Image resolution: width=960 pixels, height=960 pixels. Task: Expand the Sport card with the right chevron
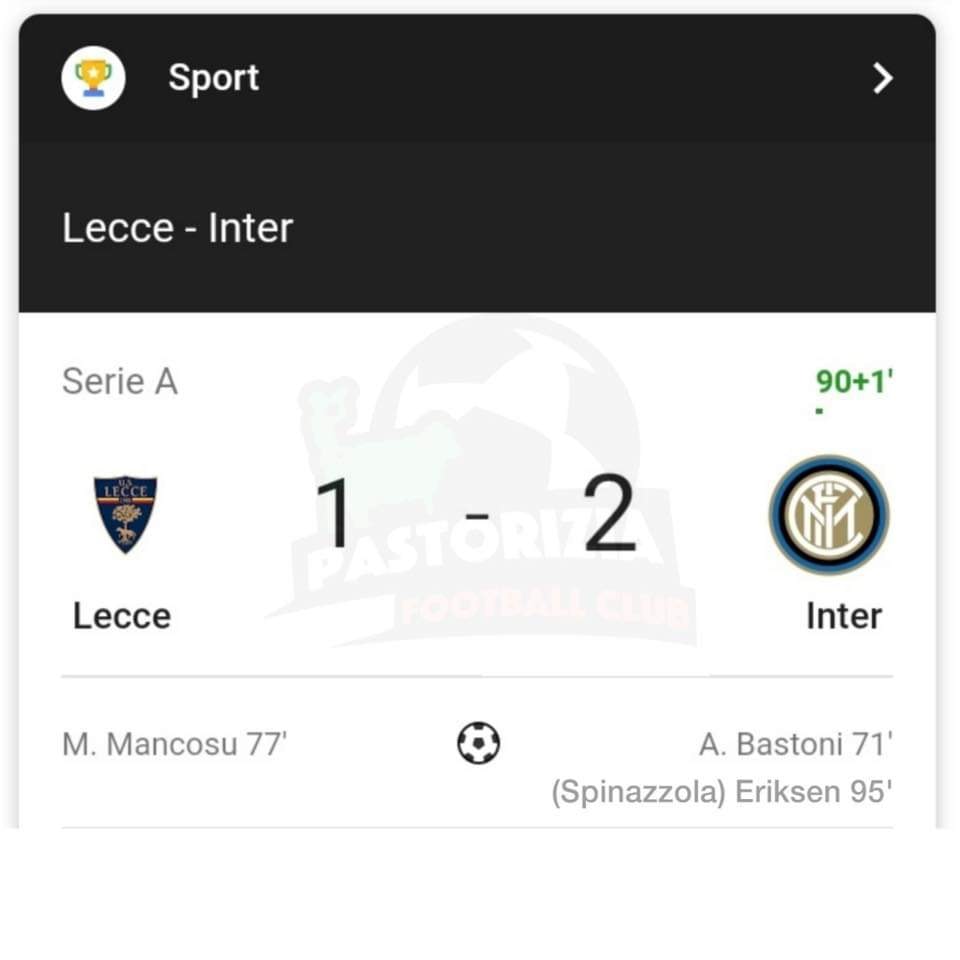(x=882, y=78)
